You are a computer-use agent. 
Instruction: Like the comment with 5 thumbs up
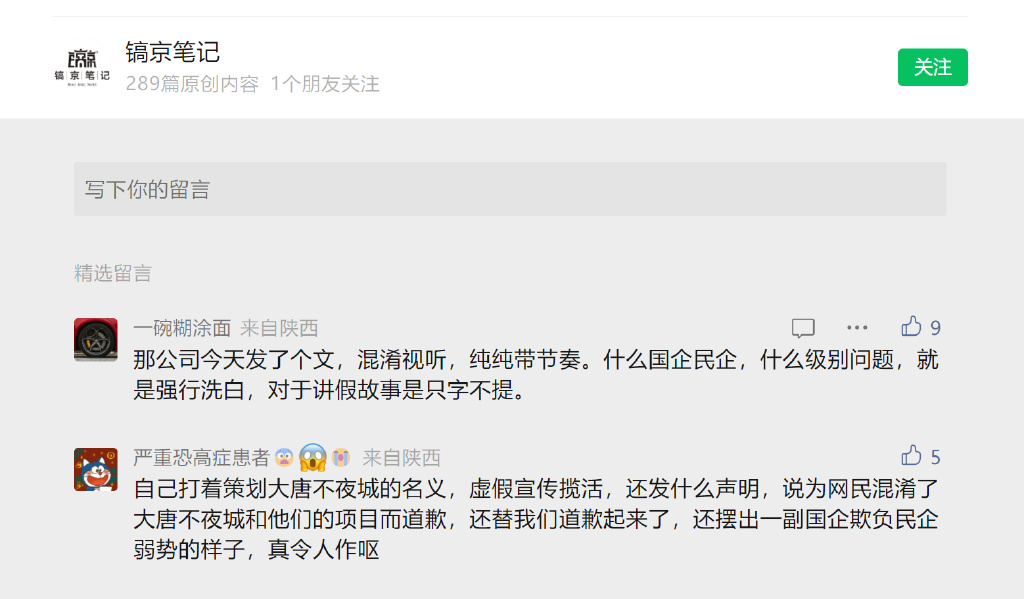(x=911, y=455)
